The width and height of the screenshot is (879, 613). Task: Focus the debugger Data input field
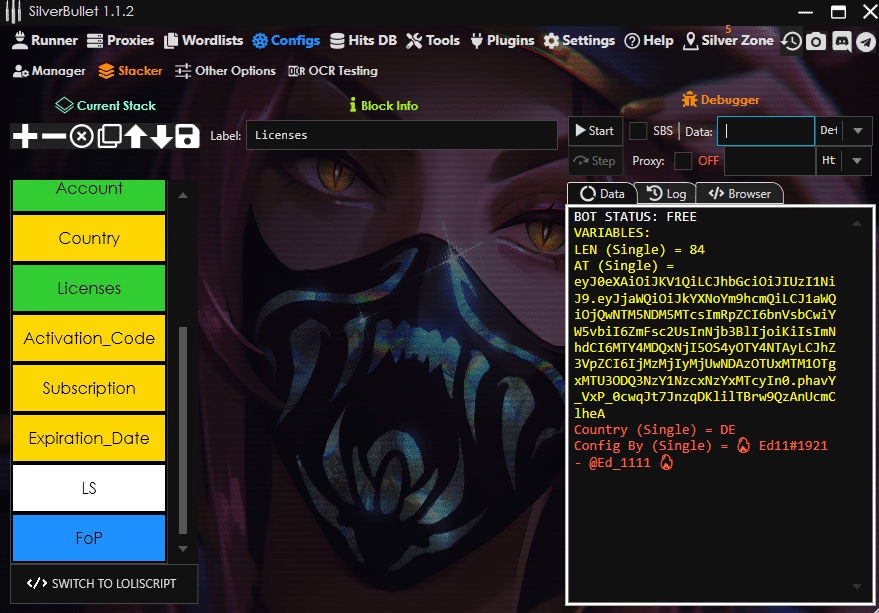pyautogui.click(x=766, y=131)
